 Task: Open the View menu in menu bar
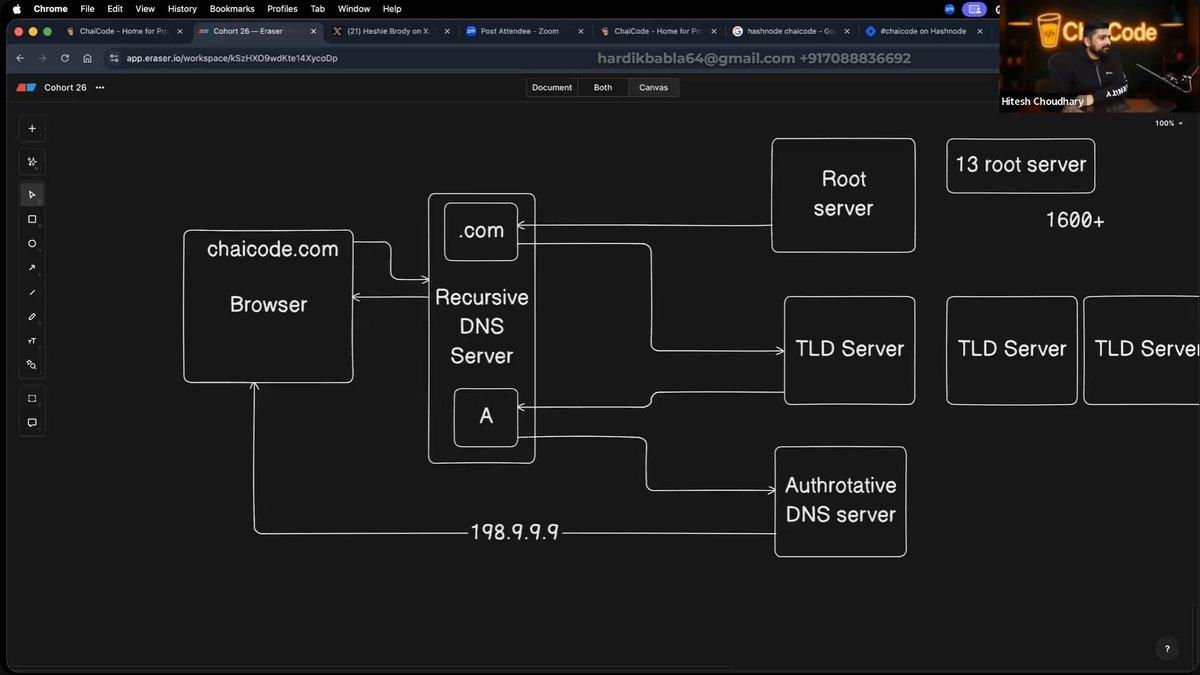[145, 9]
